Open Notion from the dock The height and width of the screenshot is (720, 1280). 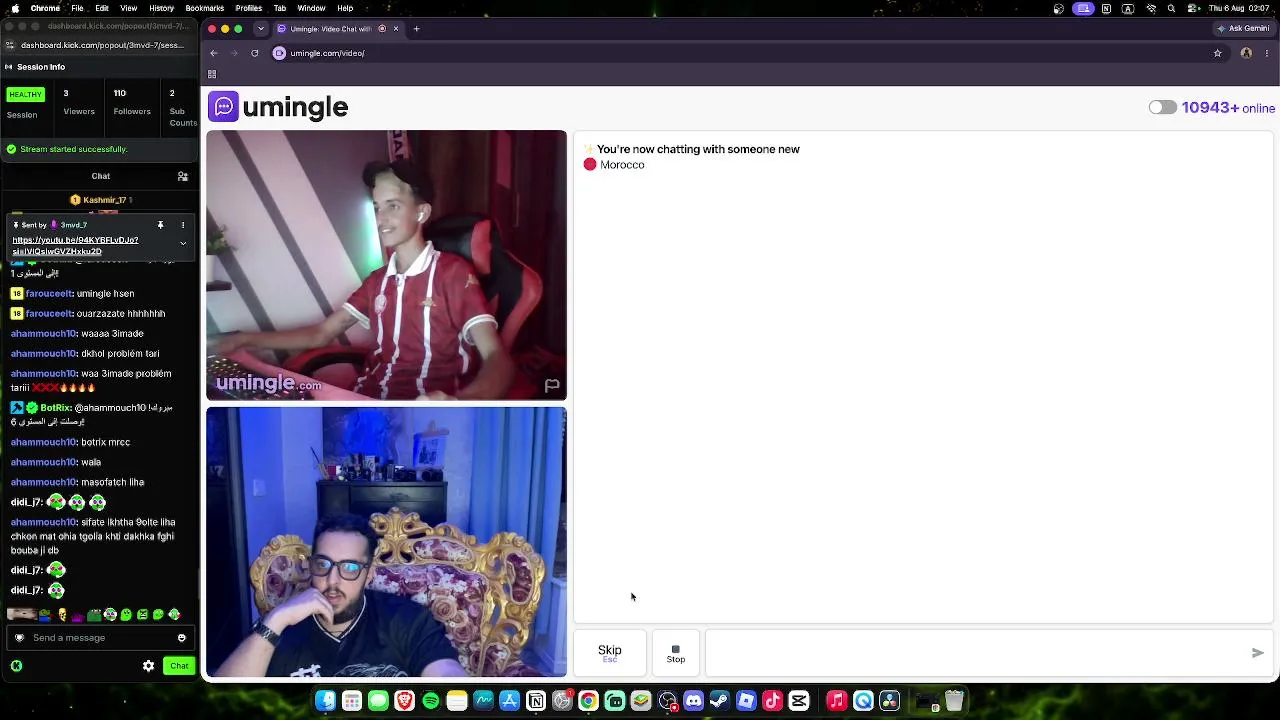(535, 701)
